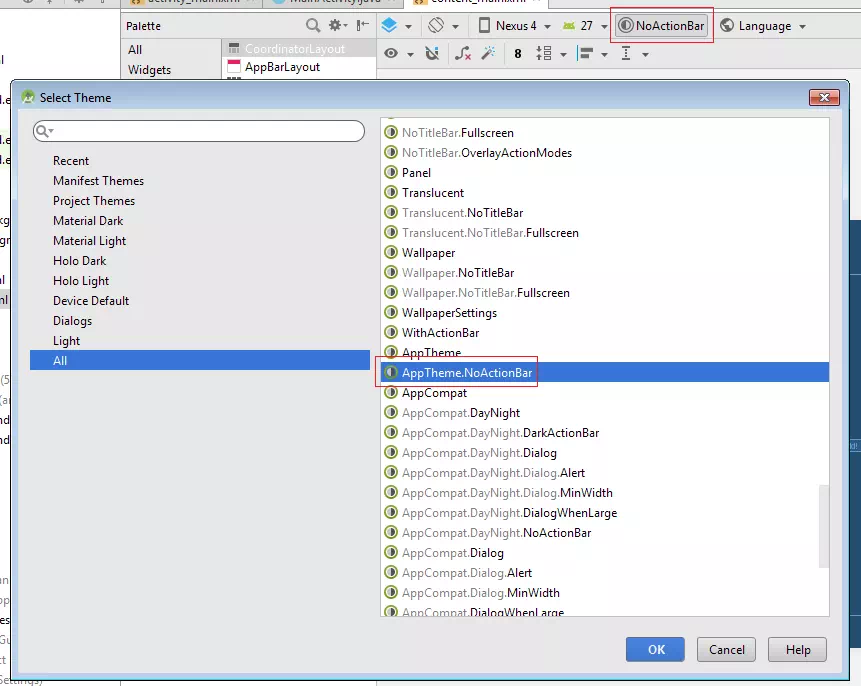Image resolution: width=861 pixels, height=686 pixels.
Task: Open the palette settings gear icon
Action: click(x=337, y=25)
